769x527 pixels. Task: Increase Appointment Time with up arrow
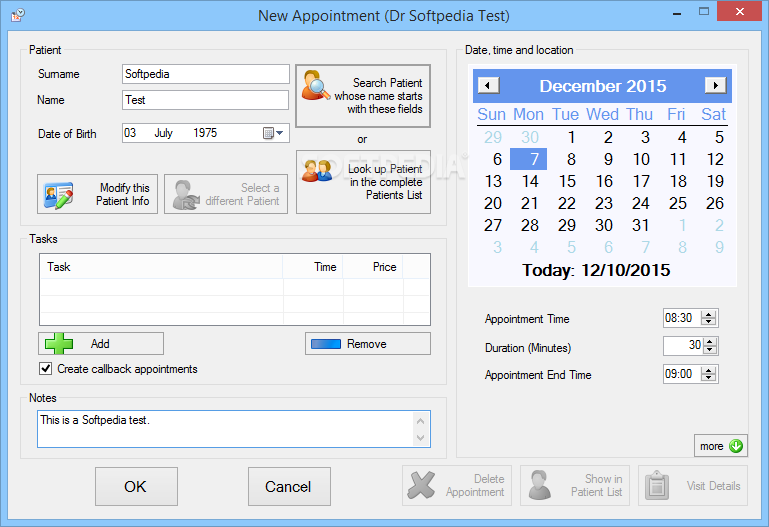point(709,314)
